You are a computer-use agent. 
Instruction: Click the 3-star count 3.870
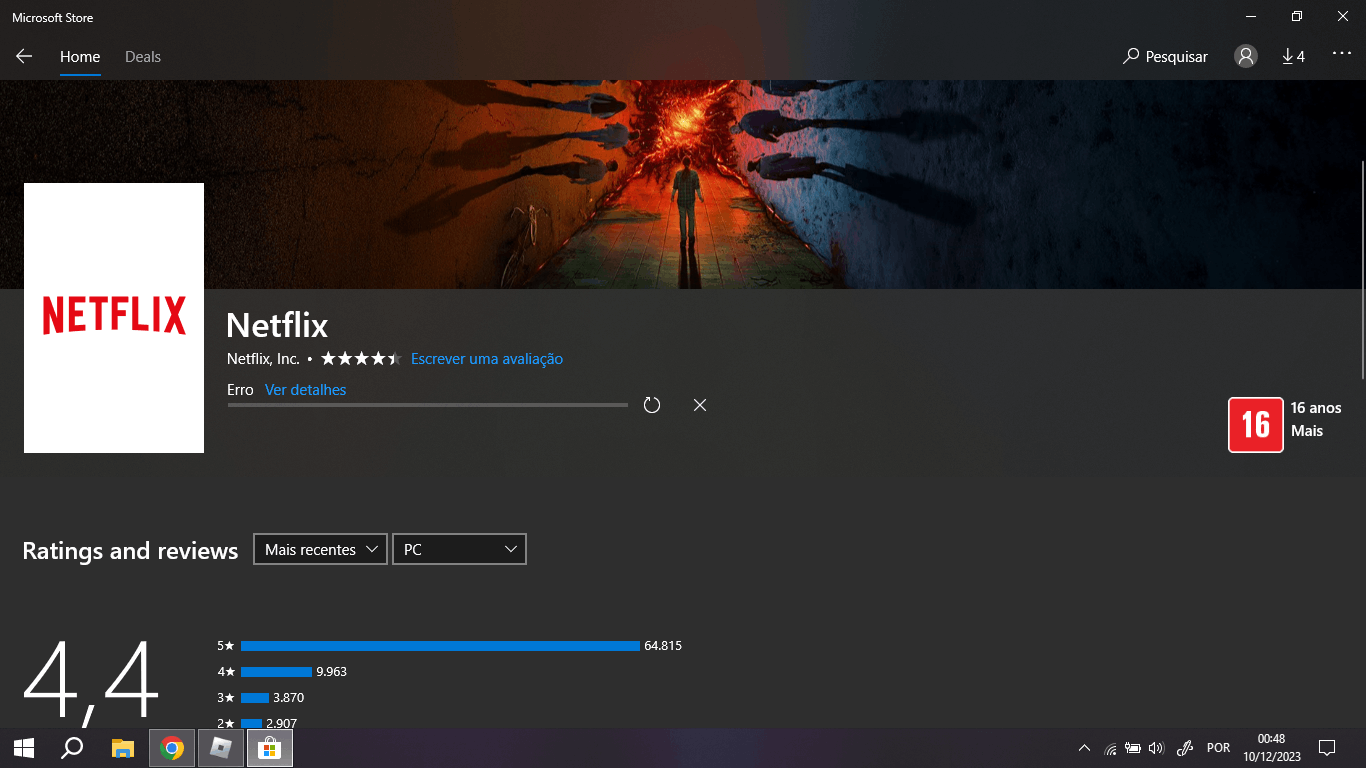pyautogui.click(x=288, y=698)
